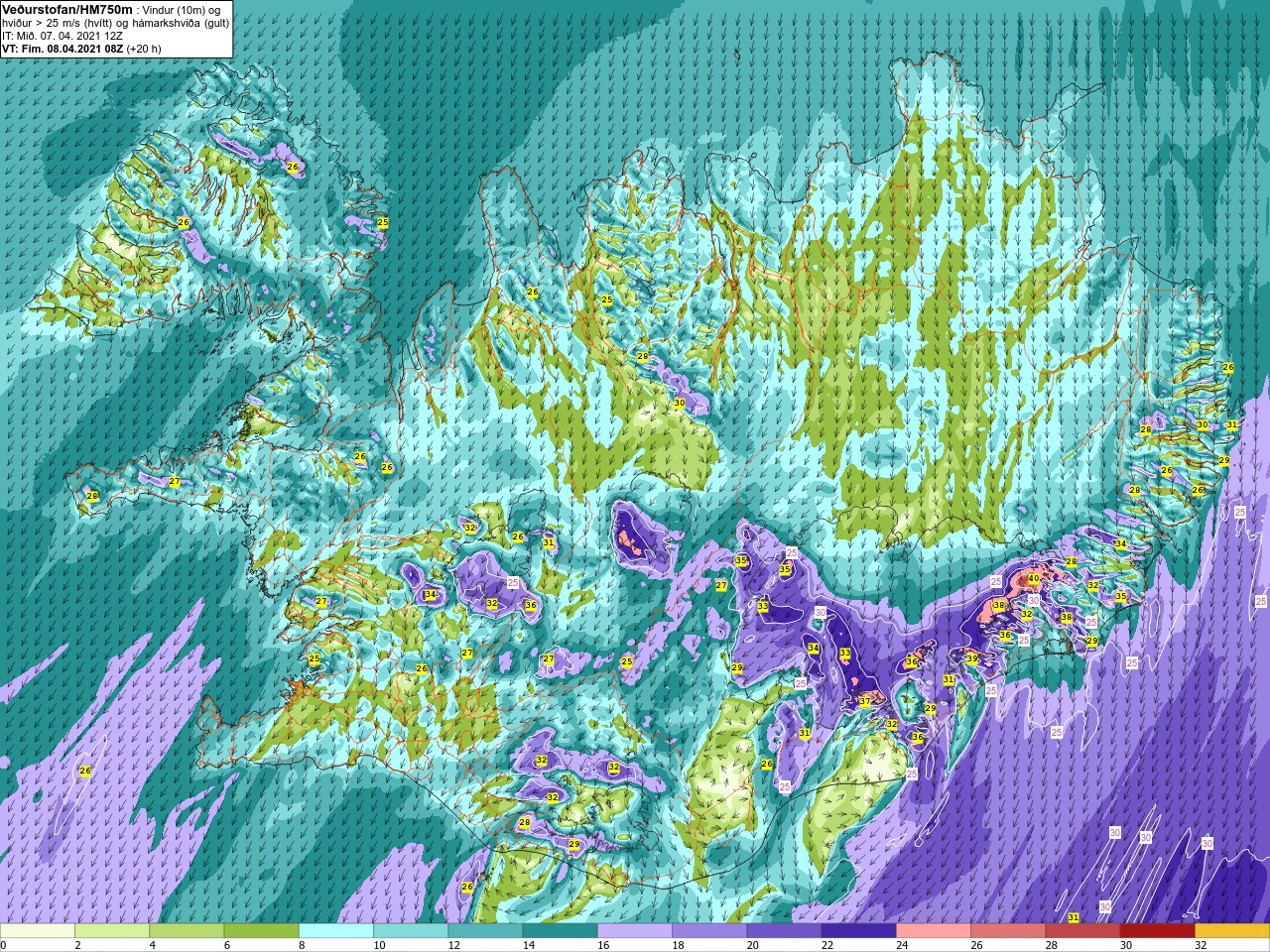Click the '12' tick on the color scale
This screenshot has height=952, width=1270.
pos(453,945)
